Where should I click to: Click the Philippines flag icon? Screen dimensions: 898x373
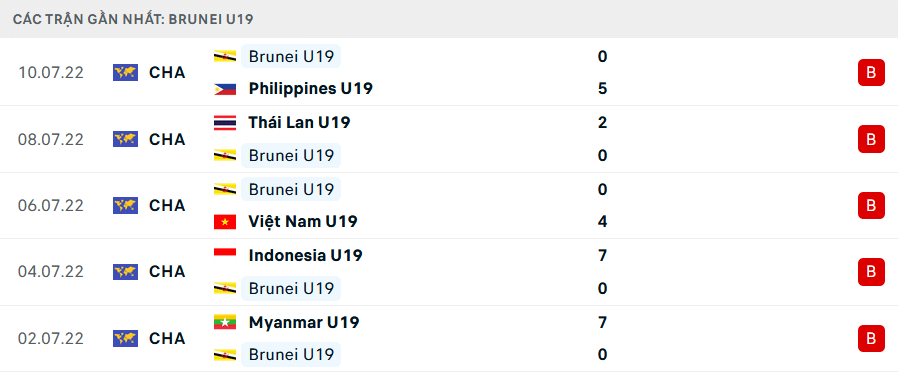pyautogui.click(x=225, y=89)
